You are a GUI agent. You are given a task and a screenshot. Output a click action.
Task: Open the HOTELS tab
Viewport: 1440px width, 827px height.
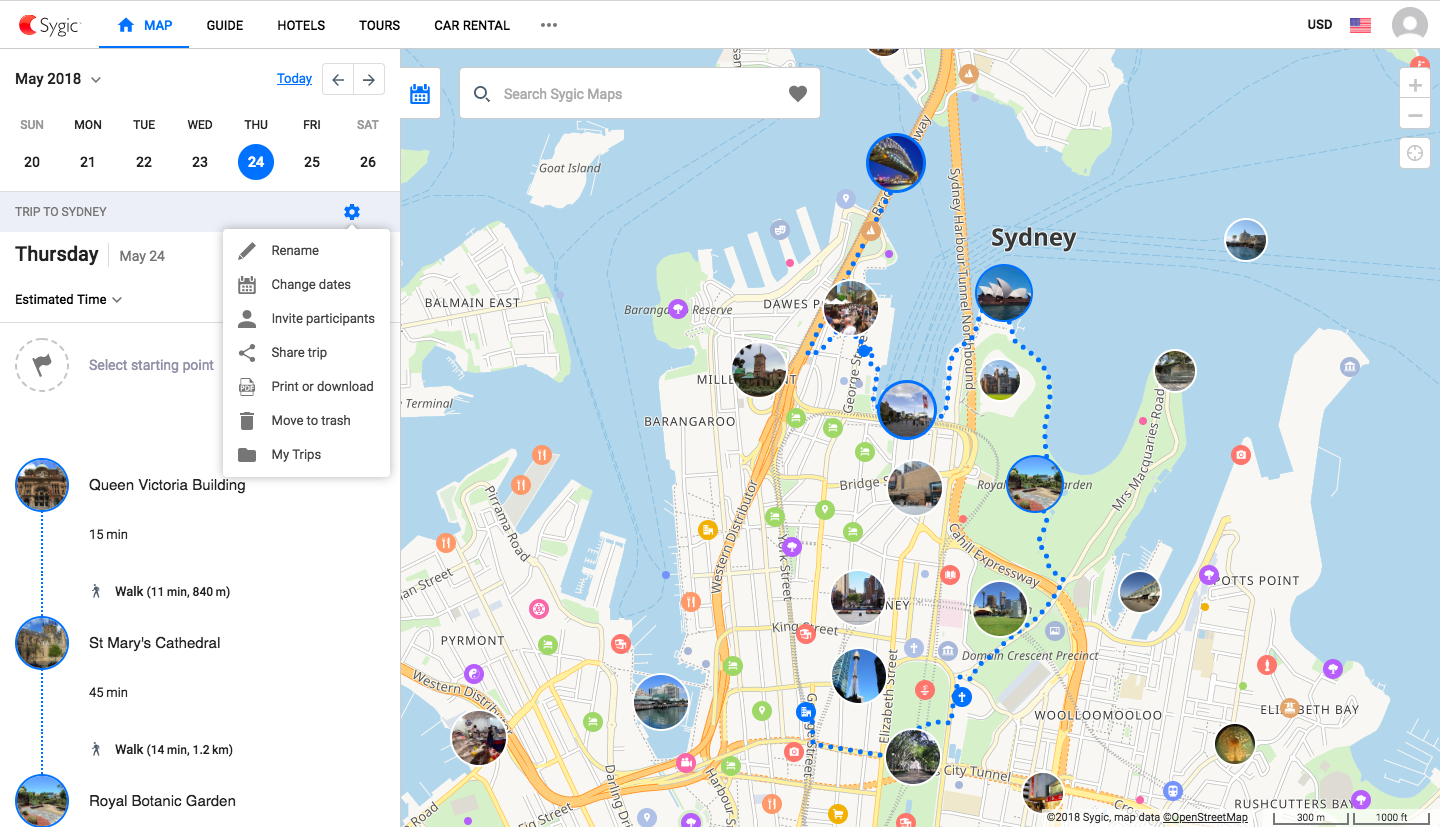pos(301,25)
